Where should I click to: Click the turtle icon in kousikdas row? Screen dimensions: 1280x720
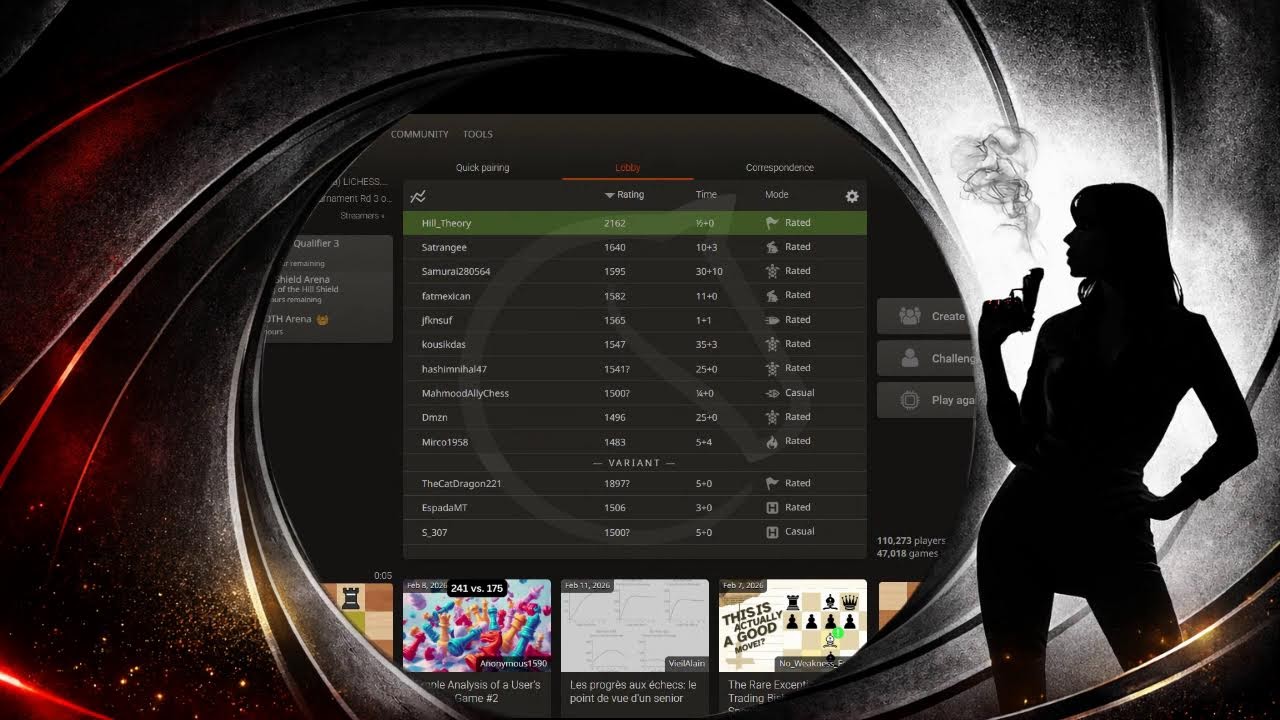(x=772, y=344)
